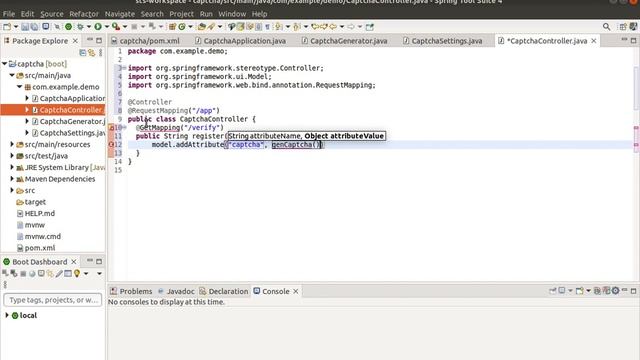Click the Debug bug icon in toolbar
This screenshot has height=360, width=640.
coord(80,27)
